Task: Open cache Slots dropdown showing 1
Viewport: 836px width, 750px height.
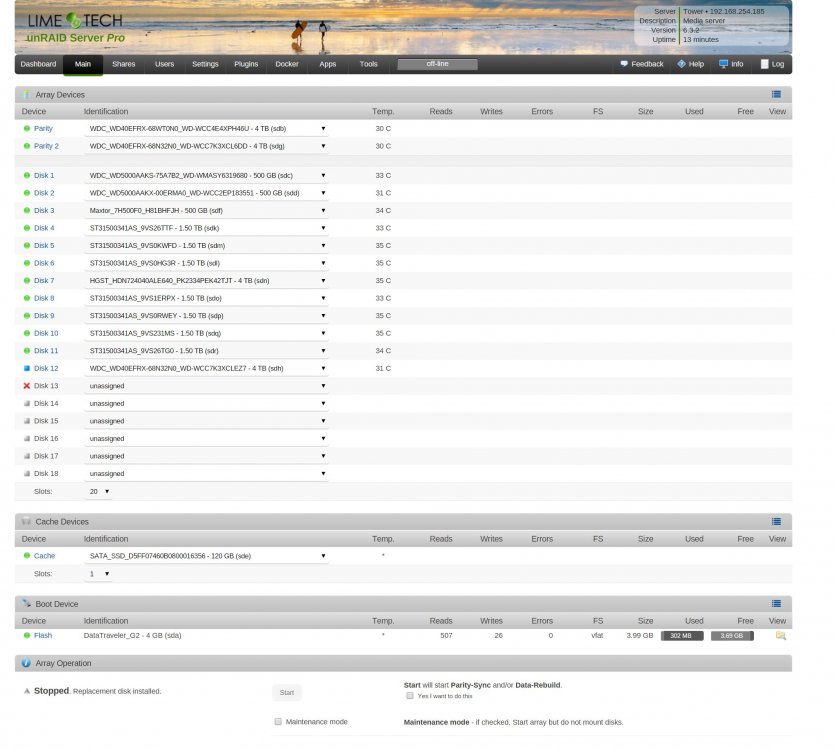Action: pyautogui.click(x=99, y=574)
